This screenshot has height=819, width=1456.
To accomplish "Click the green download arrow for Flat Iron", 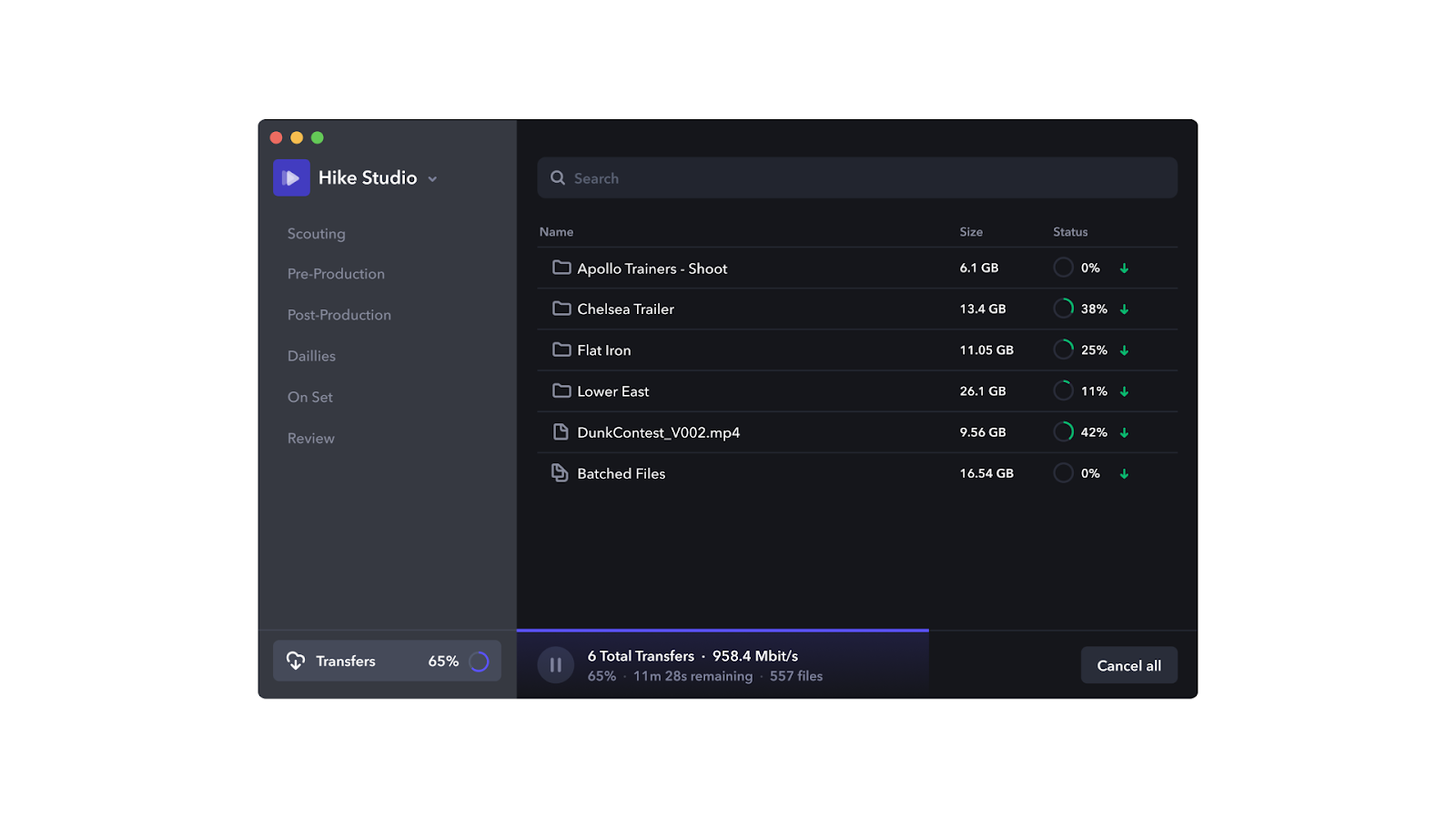I will point(1124,350).
